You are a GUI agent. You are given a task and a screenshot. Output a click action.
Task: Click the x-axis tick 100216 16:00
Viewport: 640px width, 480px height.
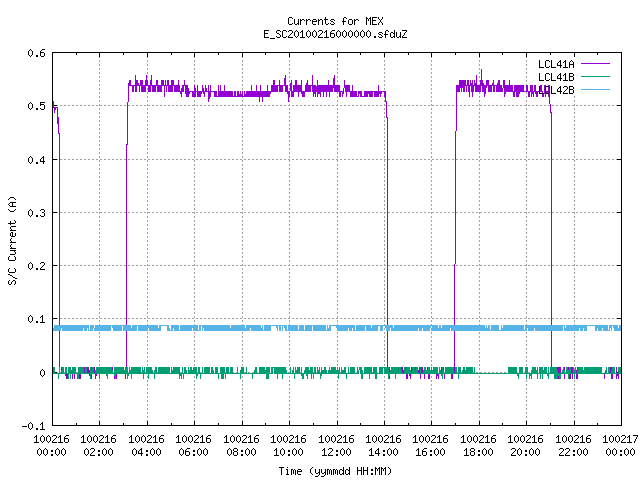431,446
